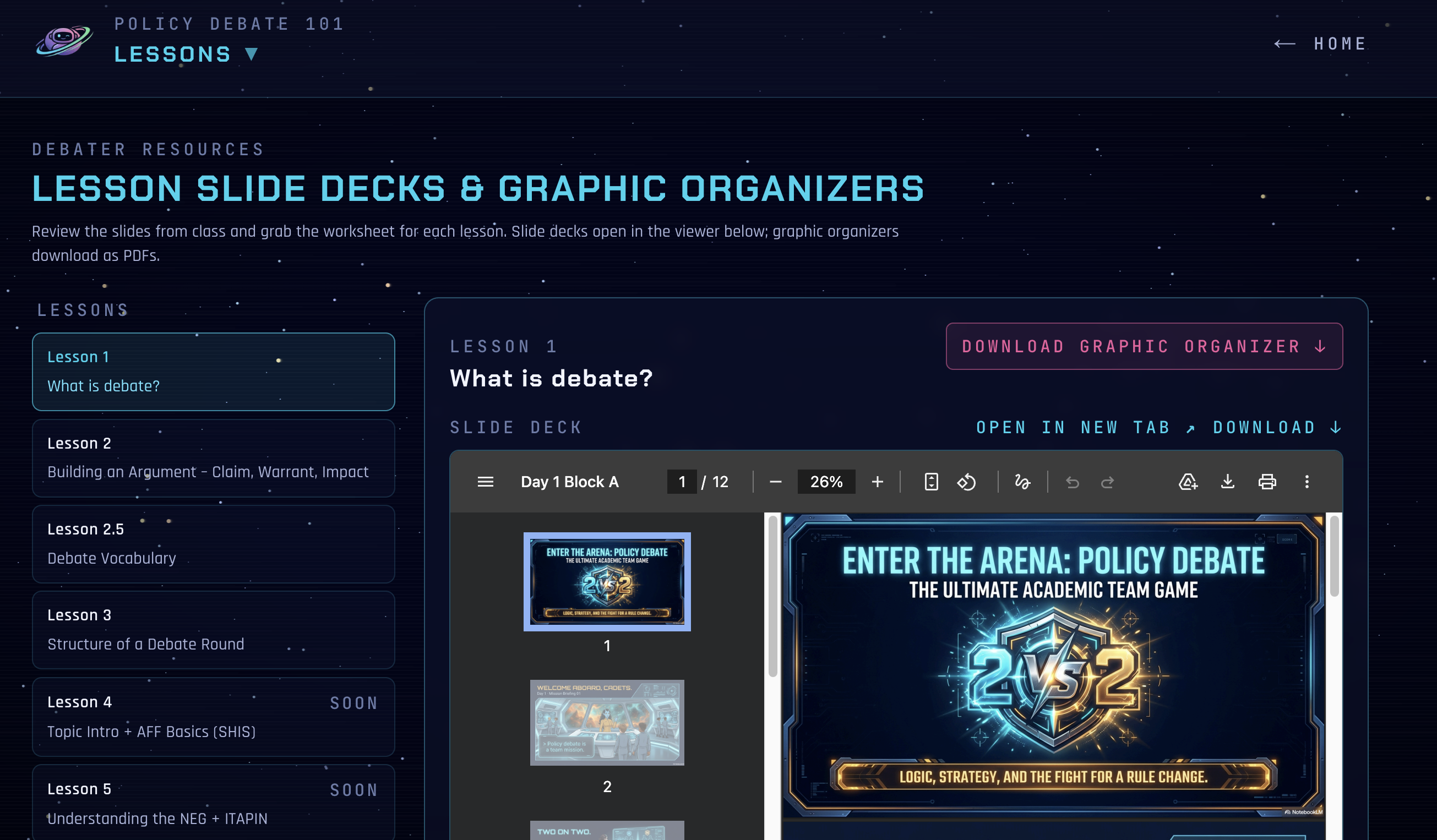
Task: Click the thumbnail sidebar scrollbar
Action: 772,596
